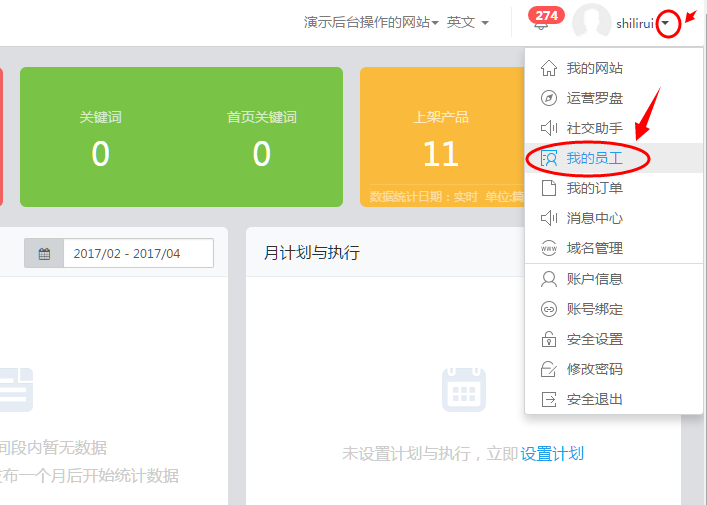Click the house icon for 我的网站
707x505 pixels.
pos(548,68)
